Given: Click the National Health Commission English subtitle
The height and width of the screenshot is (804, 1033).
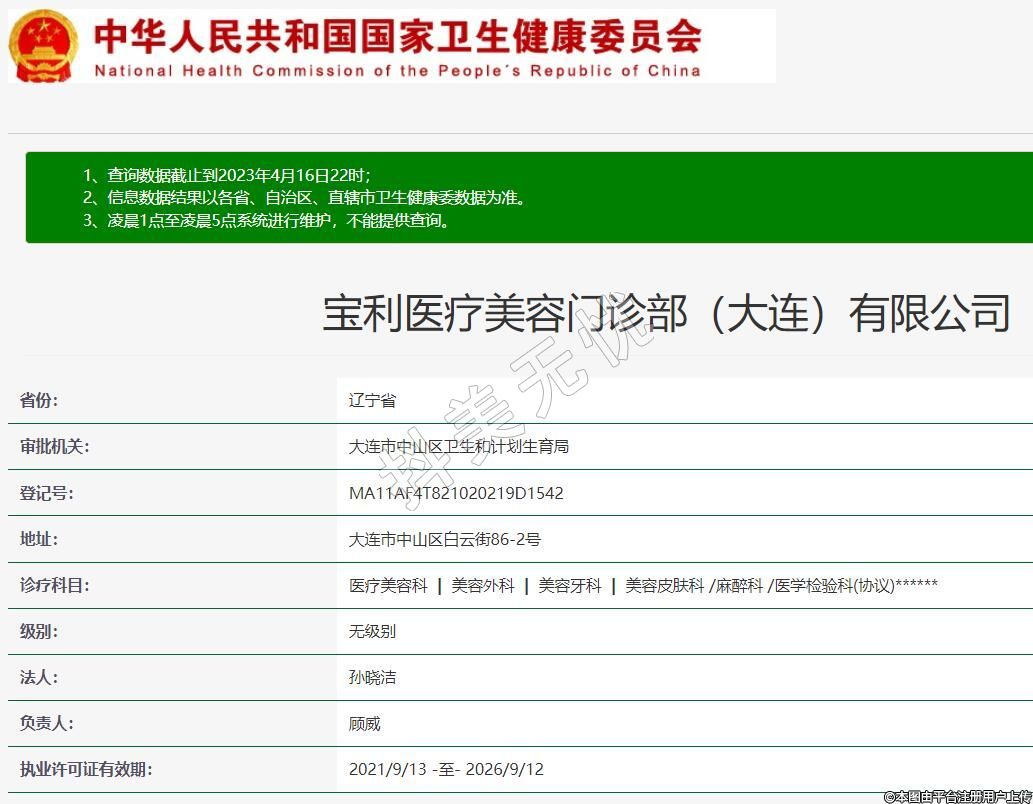Looking at the screenshot, I should point(397,71).
